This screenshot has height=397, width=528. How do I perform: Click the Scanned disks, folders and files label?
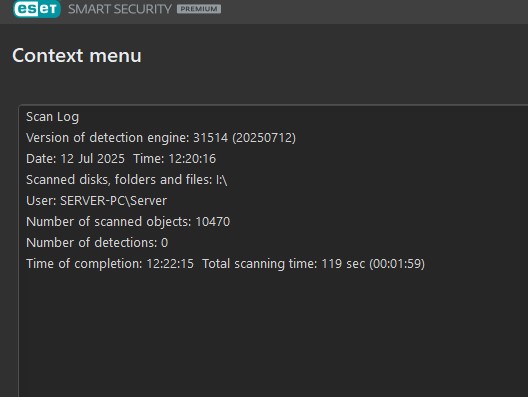(119, 180)
